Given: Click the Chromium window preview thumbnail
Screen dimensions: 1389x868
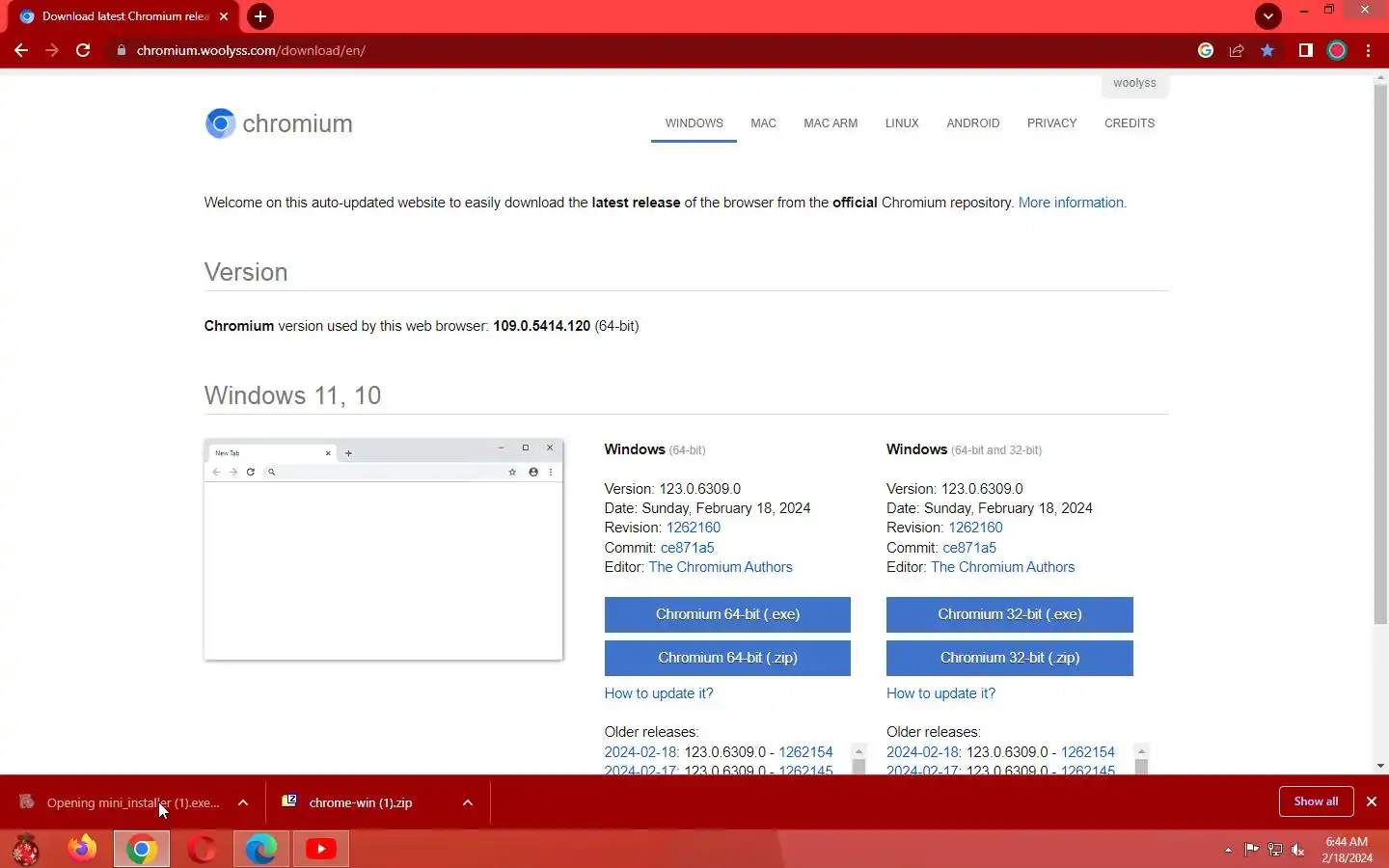Looking at the screenshot, I should [383, 550].
